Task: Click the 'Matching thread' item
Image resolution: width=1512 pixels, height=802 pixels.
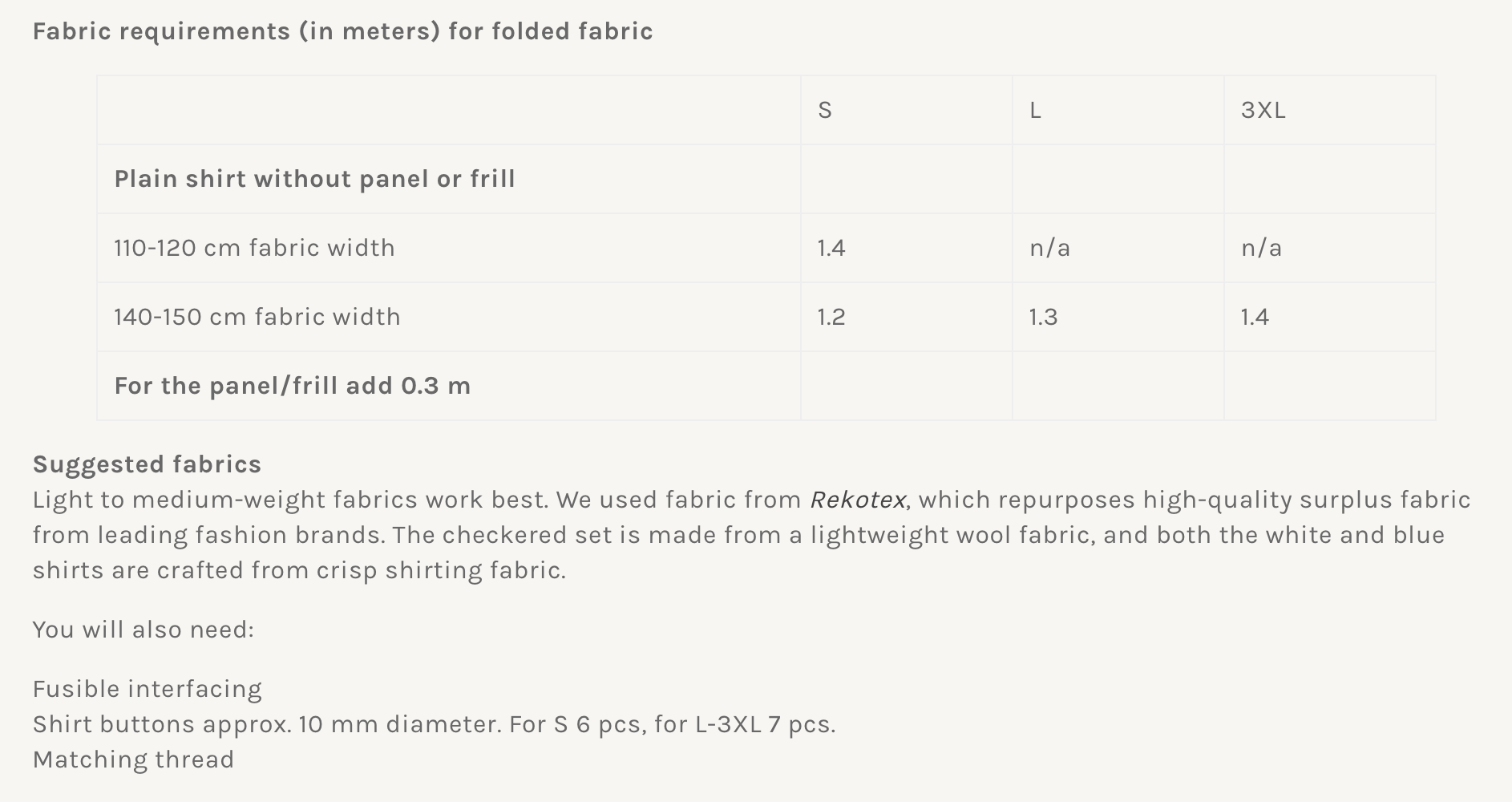Action: (x=133, y=759)
